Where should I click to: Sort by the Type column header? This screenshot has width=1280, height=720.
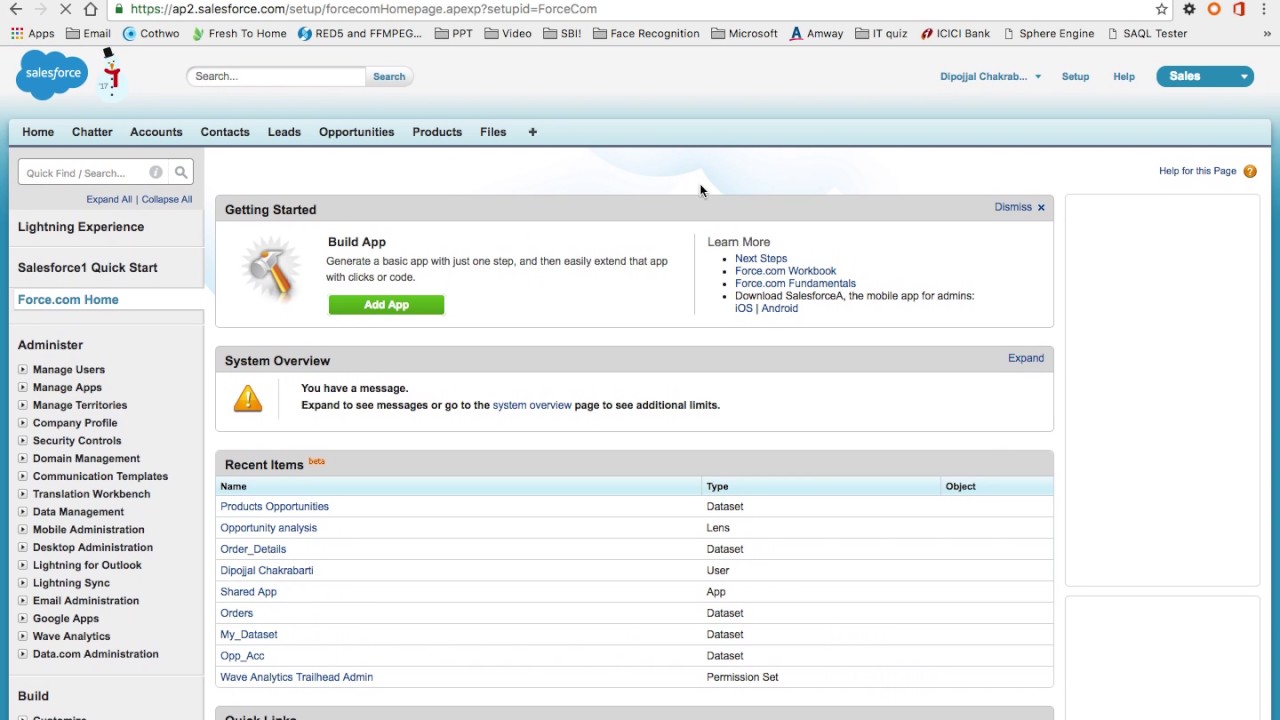[717, 486]
